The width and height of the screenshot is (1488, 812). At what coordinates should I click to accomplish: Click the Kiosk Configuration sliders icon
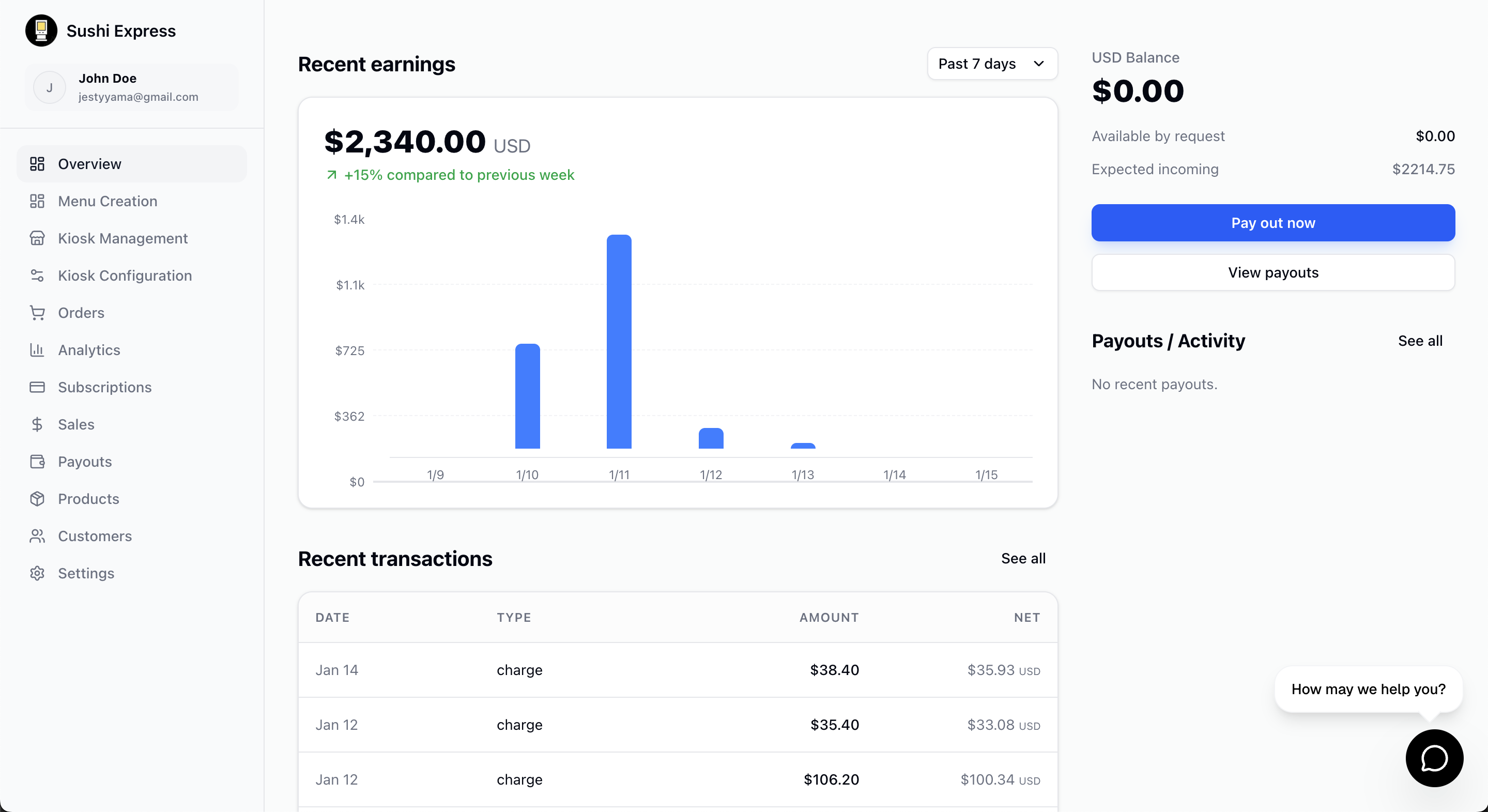pyautogui.click(x=37, y=275)
